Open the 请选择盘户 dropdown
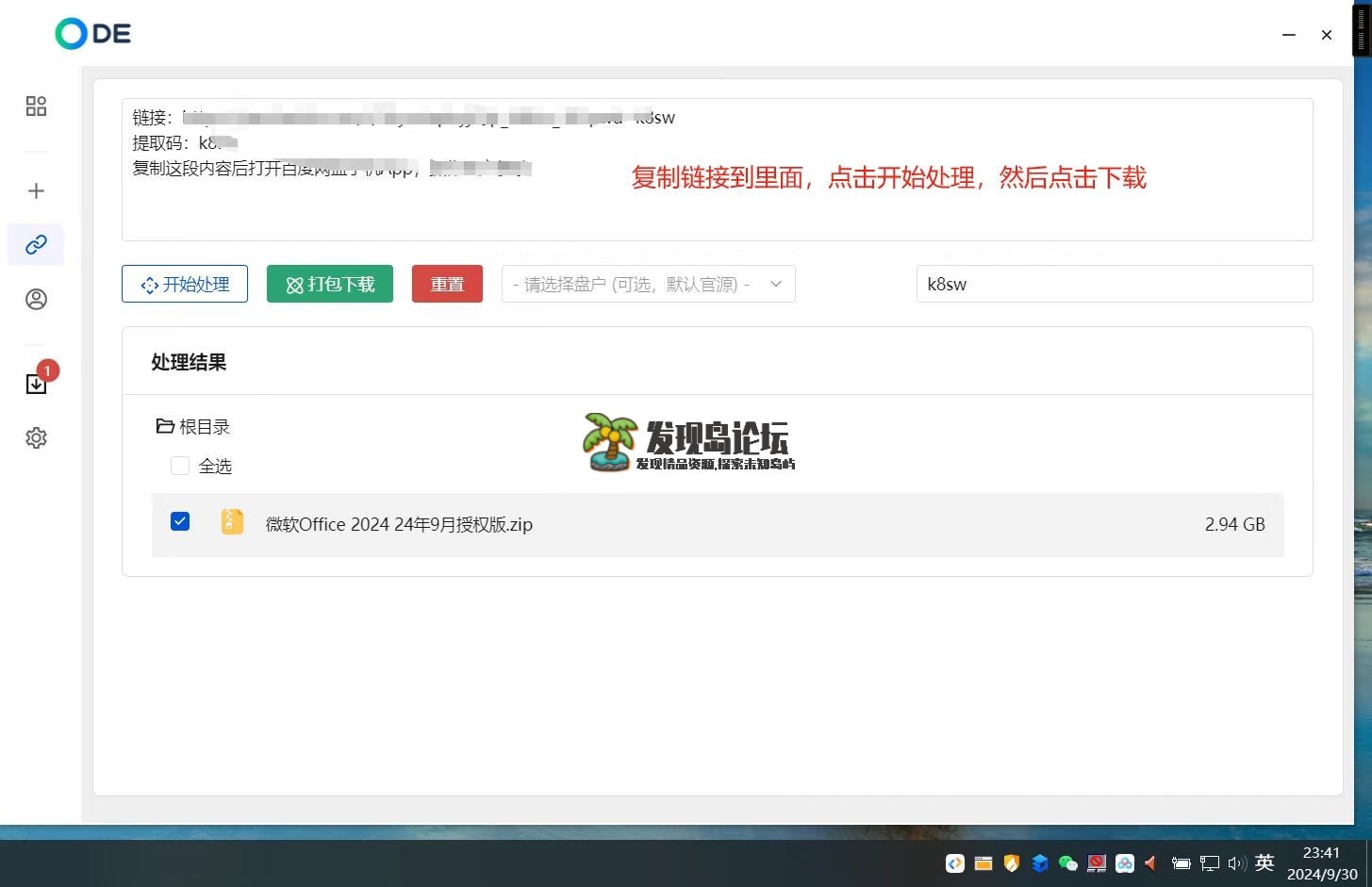 [x=649, y=284]
